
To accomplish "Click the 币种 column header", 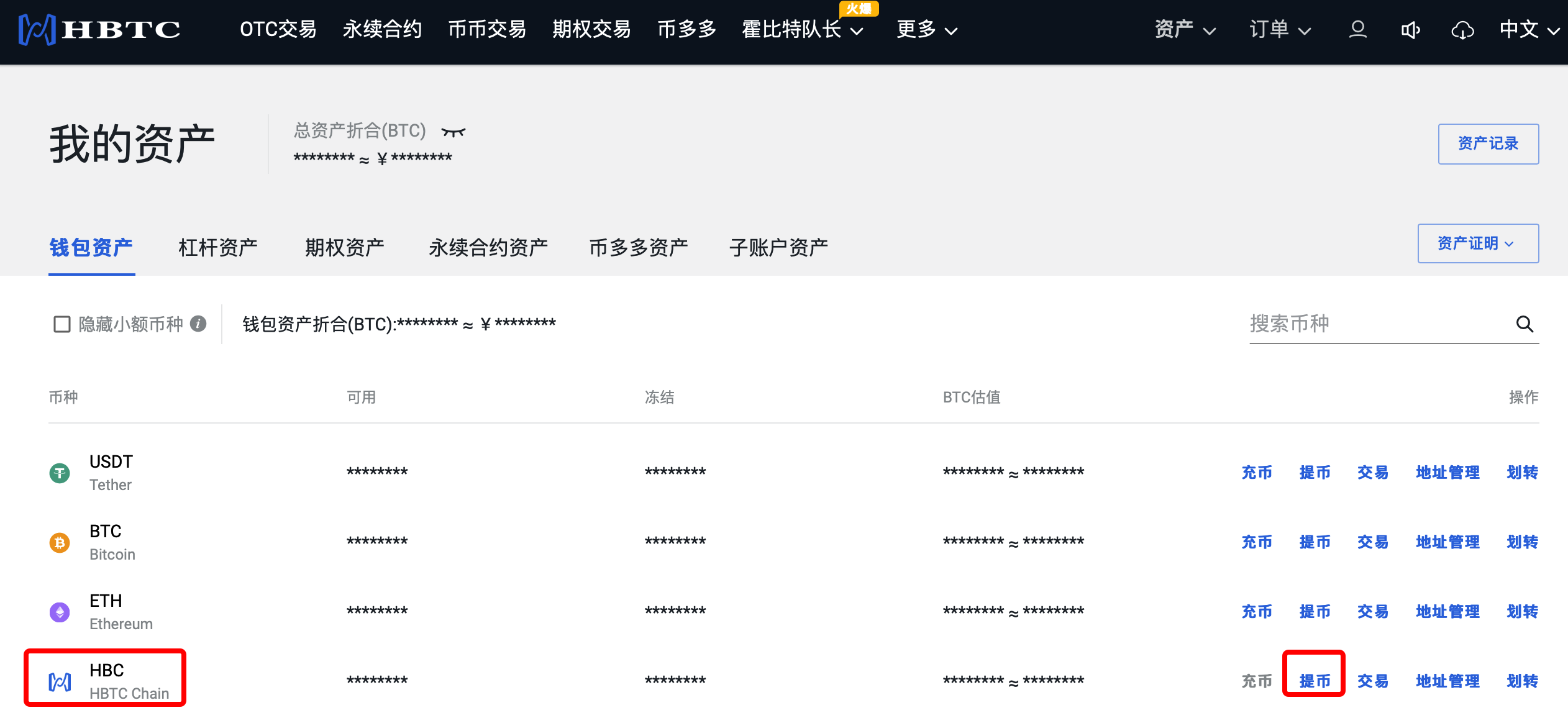I will 63,398.
